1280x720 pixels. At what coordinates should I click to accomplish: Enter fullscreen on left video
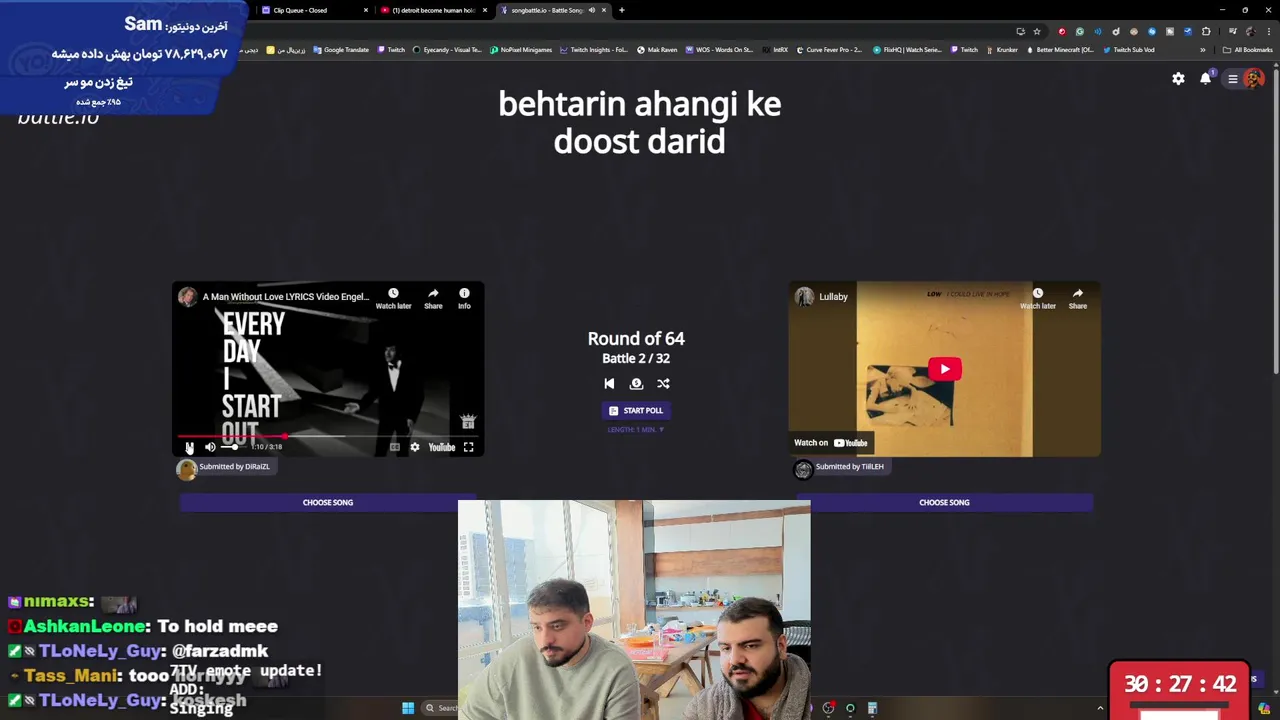pos(468,447)
